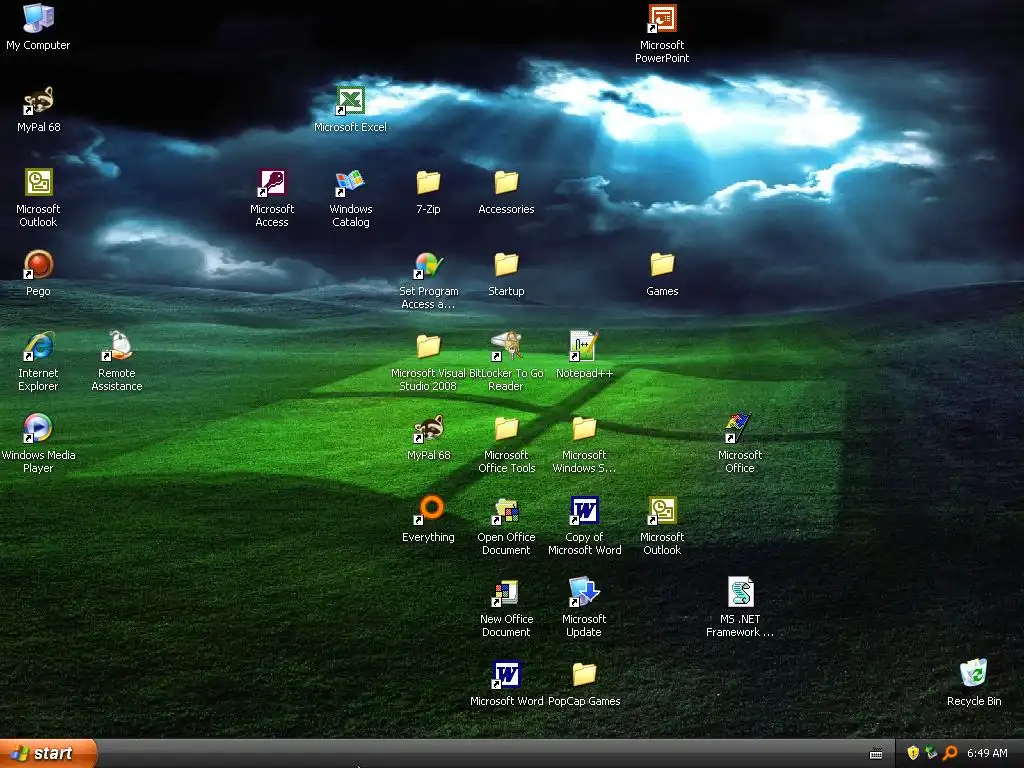The width and height of the screenshot is (1024, 768).
Task: Click the network connection tray icon
Action: pos(931,753)
